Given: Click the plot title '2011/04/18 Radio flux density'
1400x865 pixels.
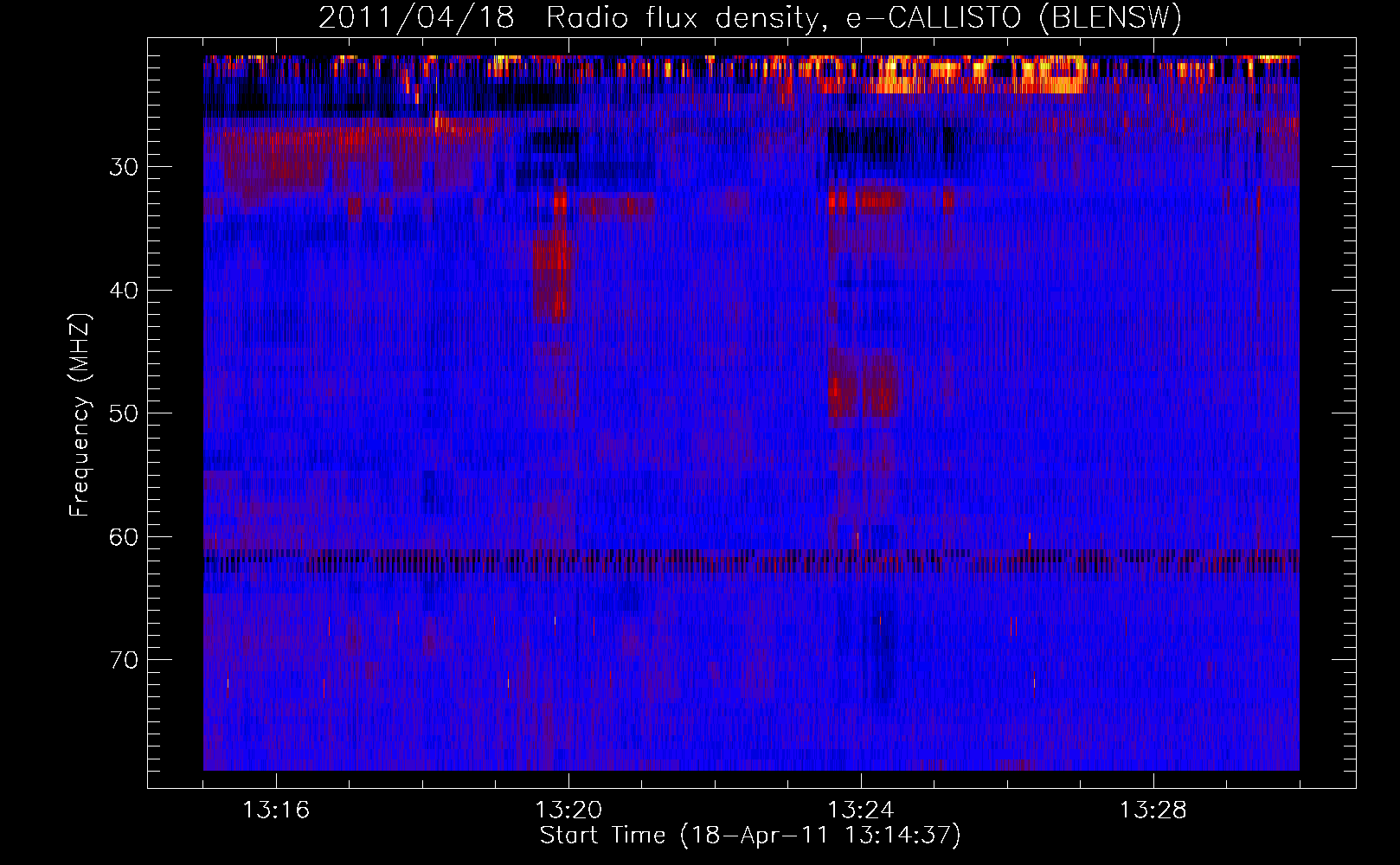Looking at the screenshot, I should pyautogui.click(x=750, y=18).
